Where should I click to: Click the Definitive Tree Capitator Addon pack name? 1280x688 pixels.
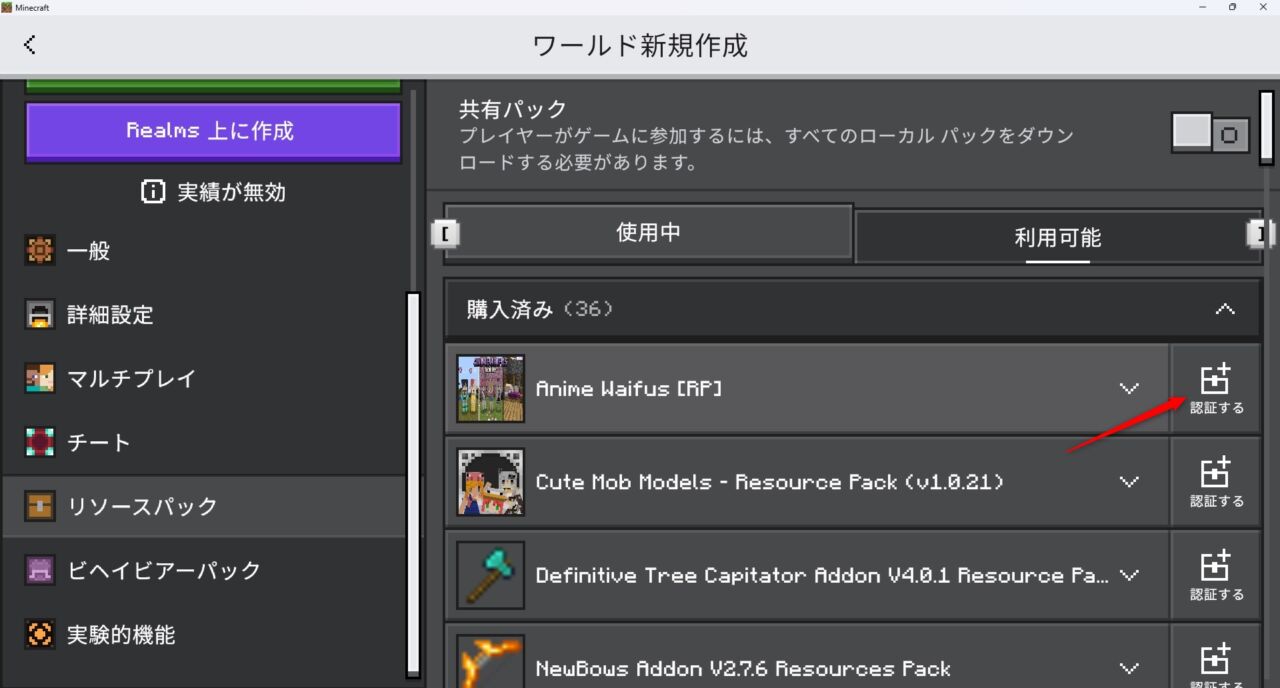[822, 575]
